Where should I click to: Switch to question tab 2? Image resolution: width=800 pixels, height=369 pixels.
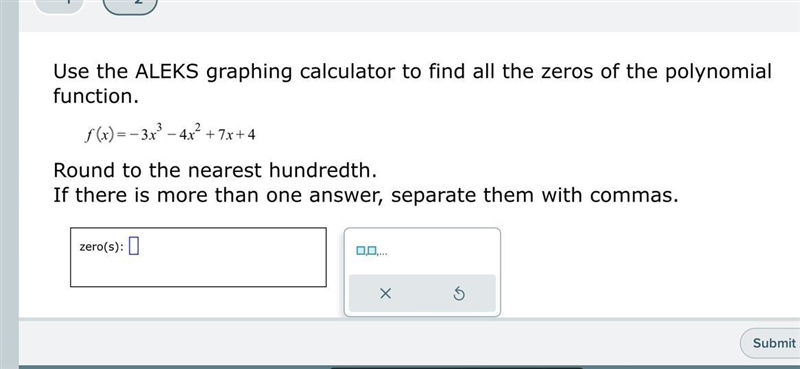tap(131, 4)
